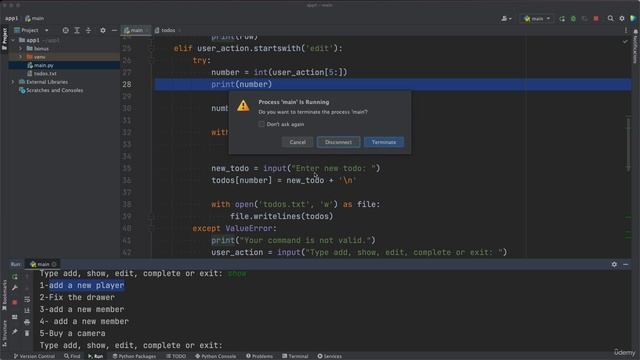Open IDE settings gear in top toolbar
The height and width of the screenshot is (360, 640).
coord(622,18)
